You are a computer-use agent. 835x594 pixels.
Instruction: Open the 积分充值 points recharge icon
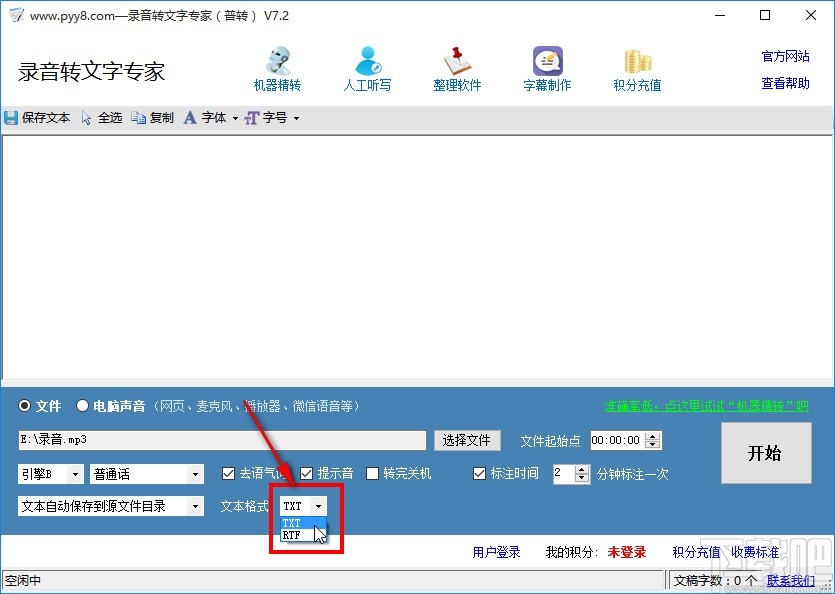tap(636, 66)
